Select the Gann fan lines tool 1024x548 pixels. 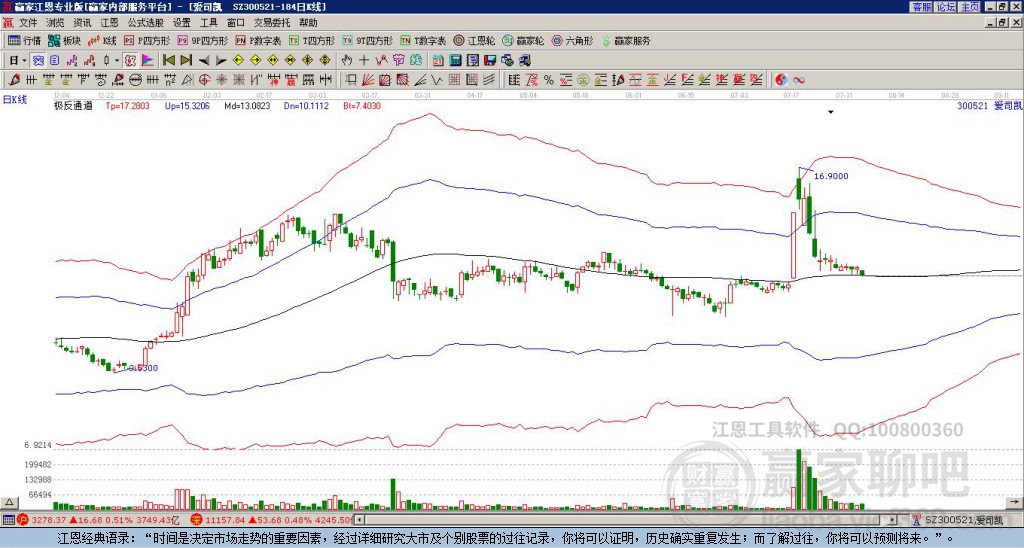tap(368, 80)
